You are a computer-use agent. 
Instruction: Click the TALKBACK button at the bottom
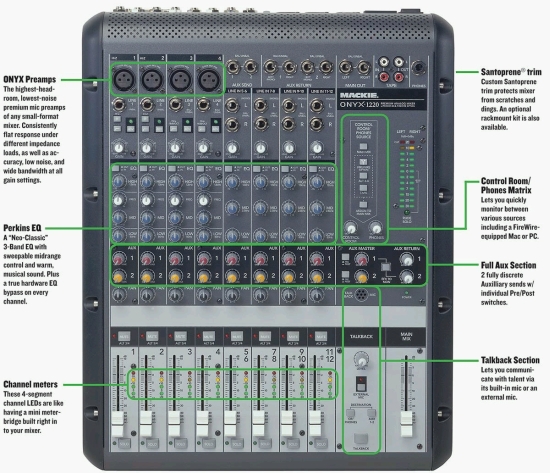(361, 439)
